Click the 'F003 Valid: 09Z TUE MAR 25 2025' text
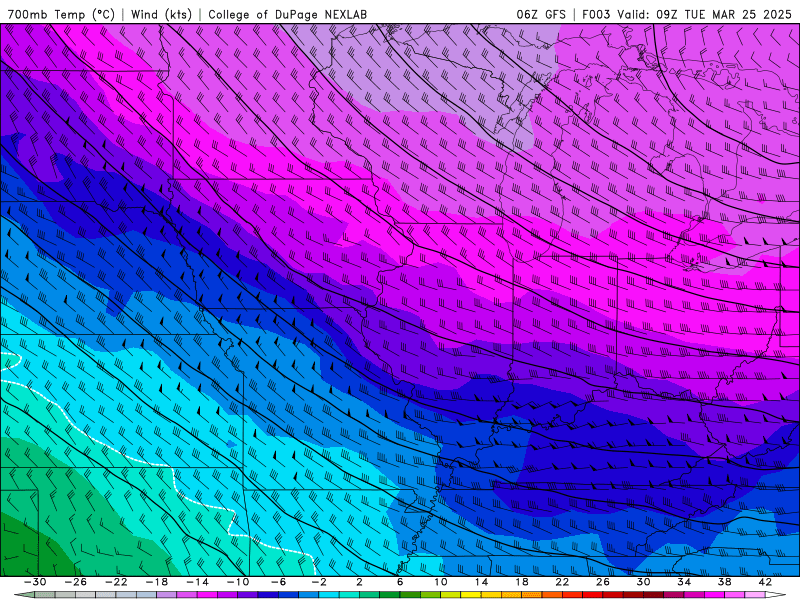This screenshot has height=600, width=800. (687, 15)
